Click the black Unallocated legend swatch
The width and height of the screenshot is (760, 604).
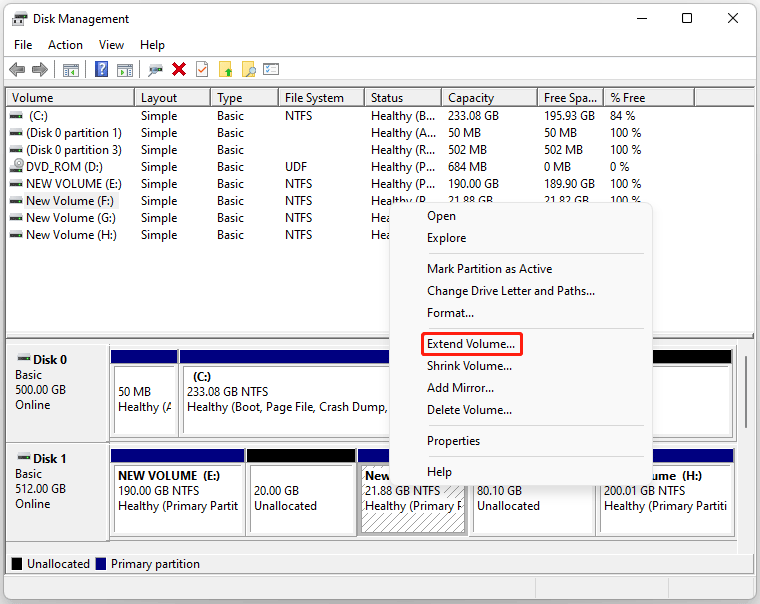click(17, 564)
